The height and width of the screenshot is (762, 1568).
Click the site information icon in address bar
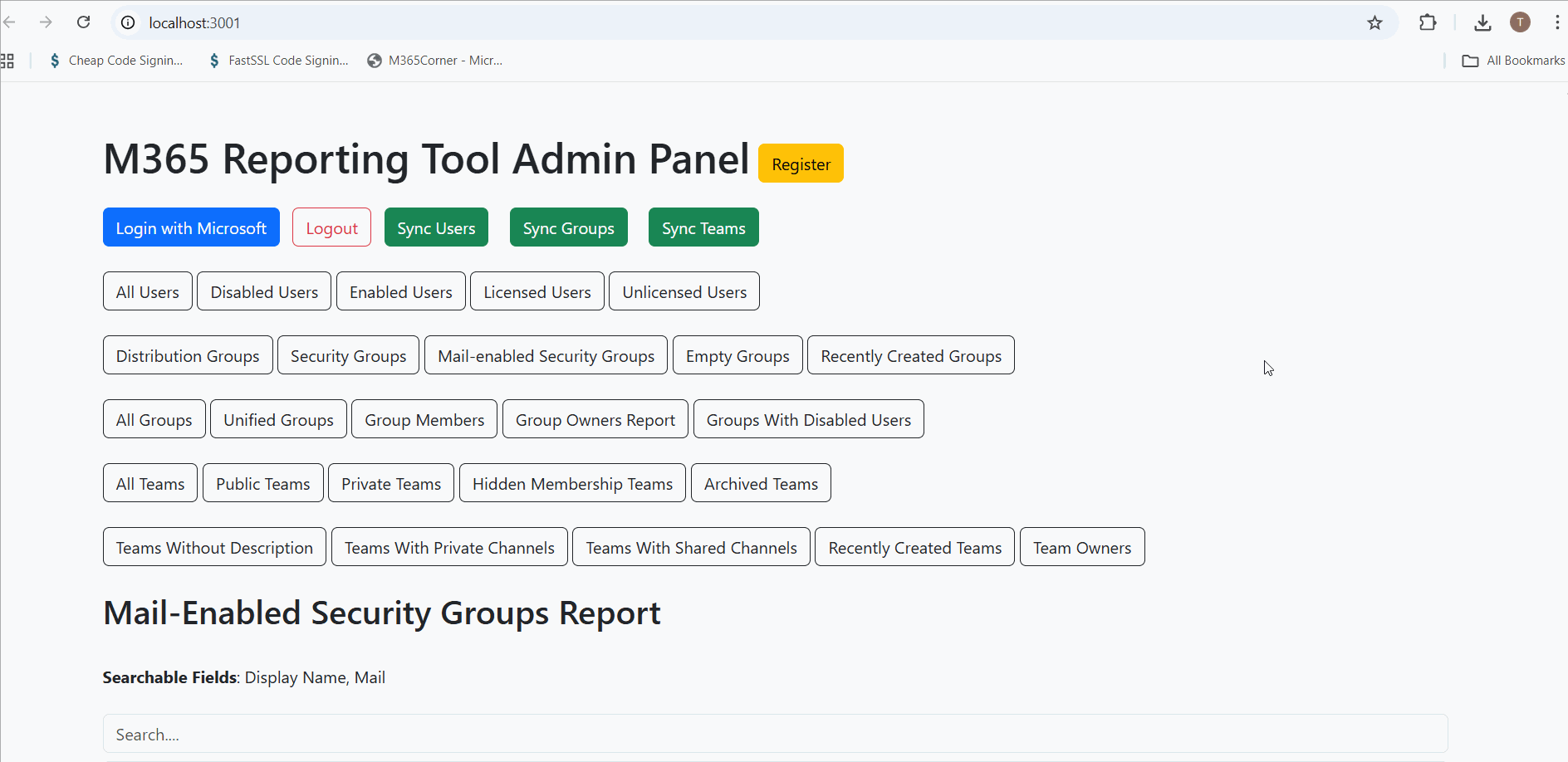coord(128,22)
